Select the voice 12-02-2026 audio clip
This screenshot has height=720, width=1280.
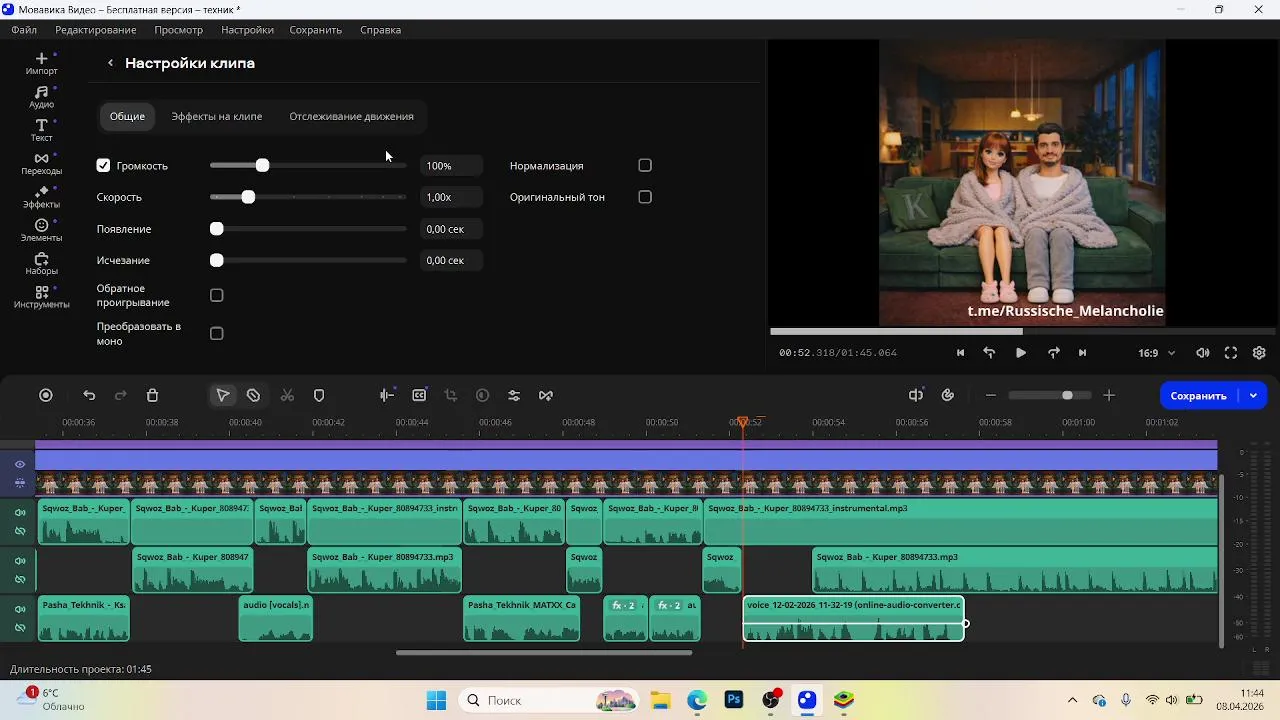854,618
